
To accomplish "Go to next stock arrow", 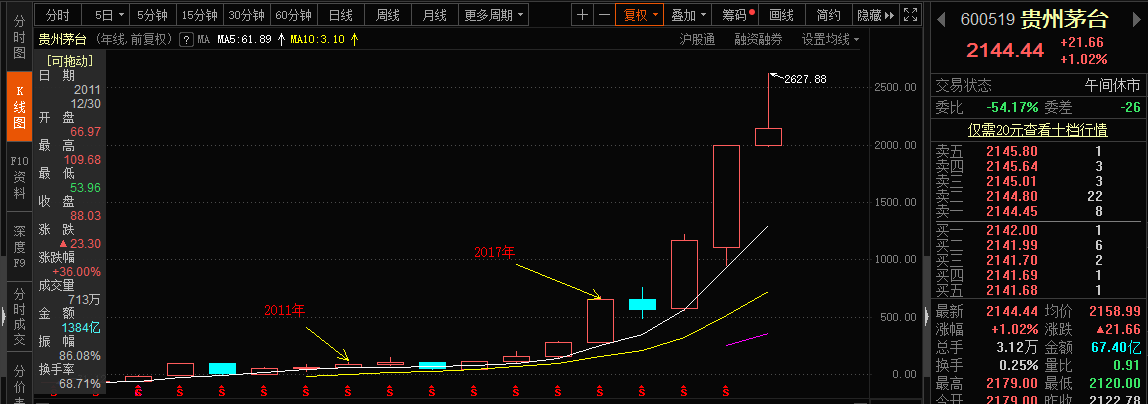I will click(x=1134, y=18).
